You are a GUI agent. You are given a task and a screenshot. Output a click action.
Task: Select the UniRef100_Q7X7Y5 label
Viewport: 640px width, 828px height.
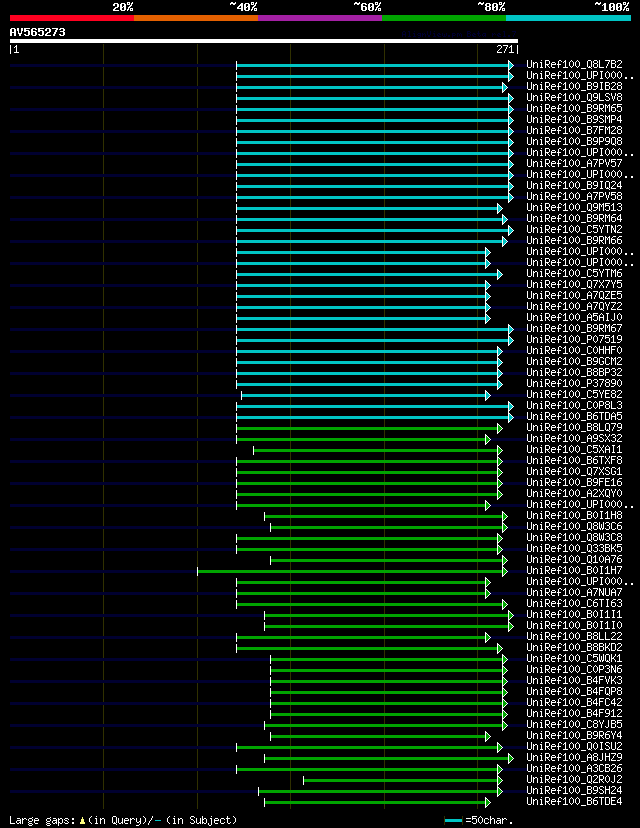[575, 285]
